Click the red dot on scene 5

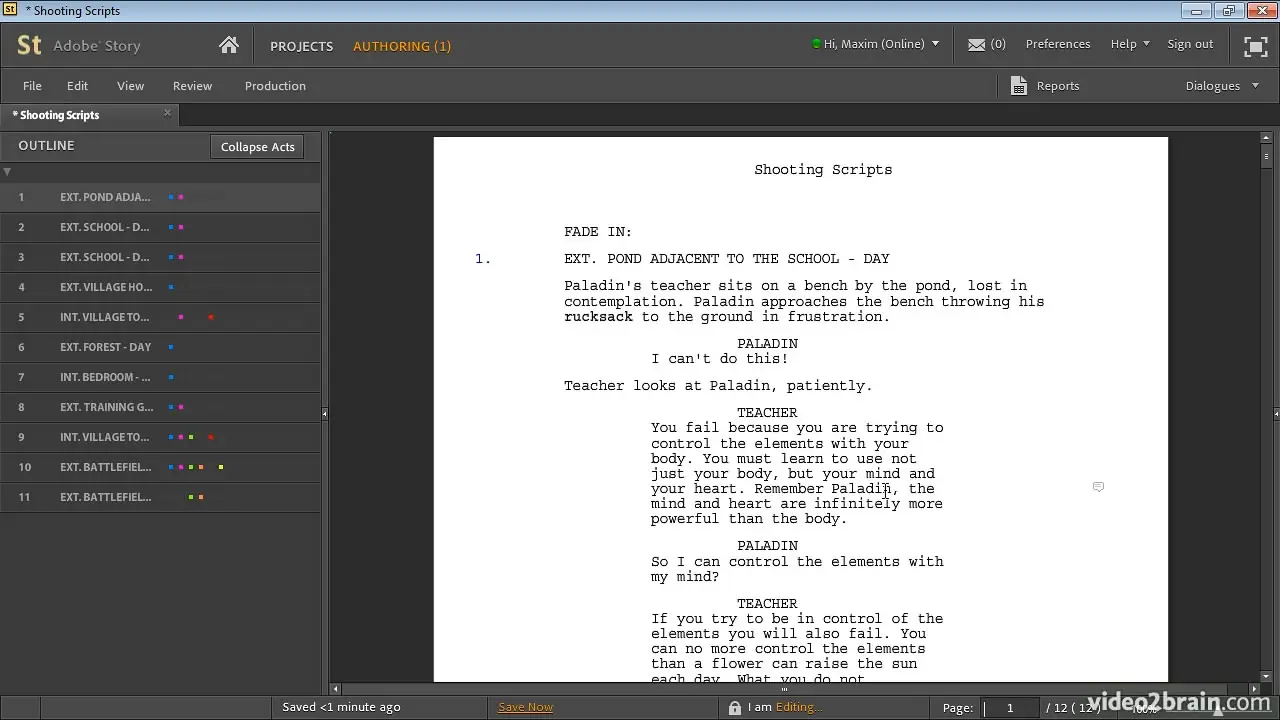(211, 317)
